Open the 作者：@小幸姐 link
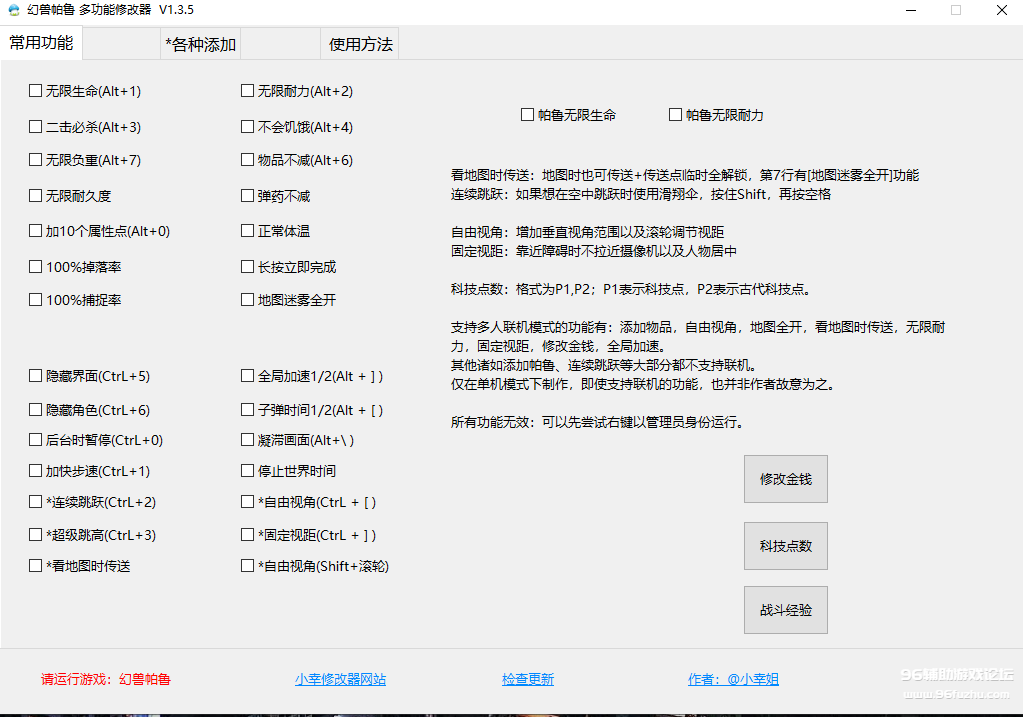The width and height of the screenshot is (1023, 717). (733, 680)
